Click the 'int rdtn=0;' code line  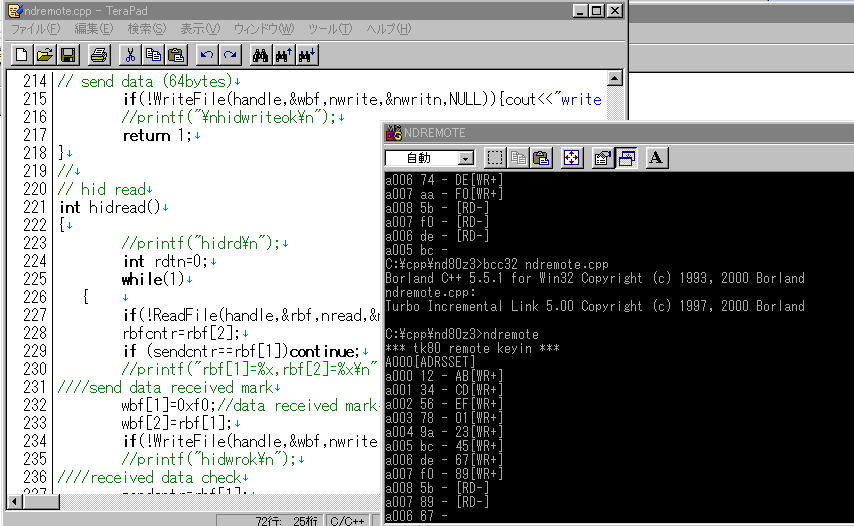click(166, 261)
